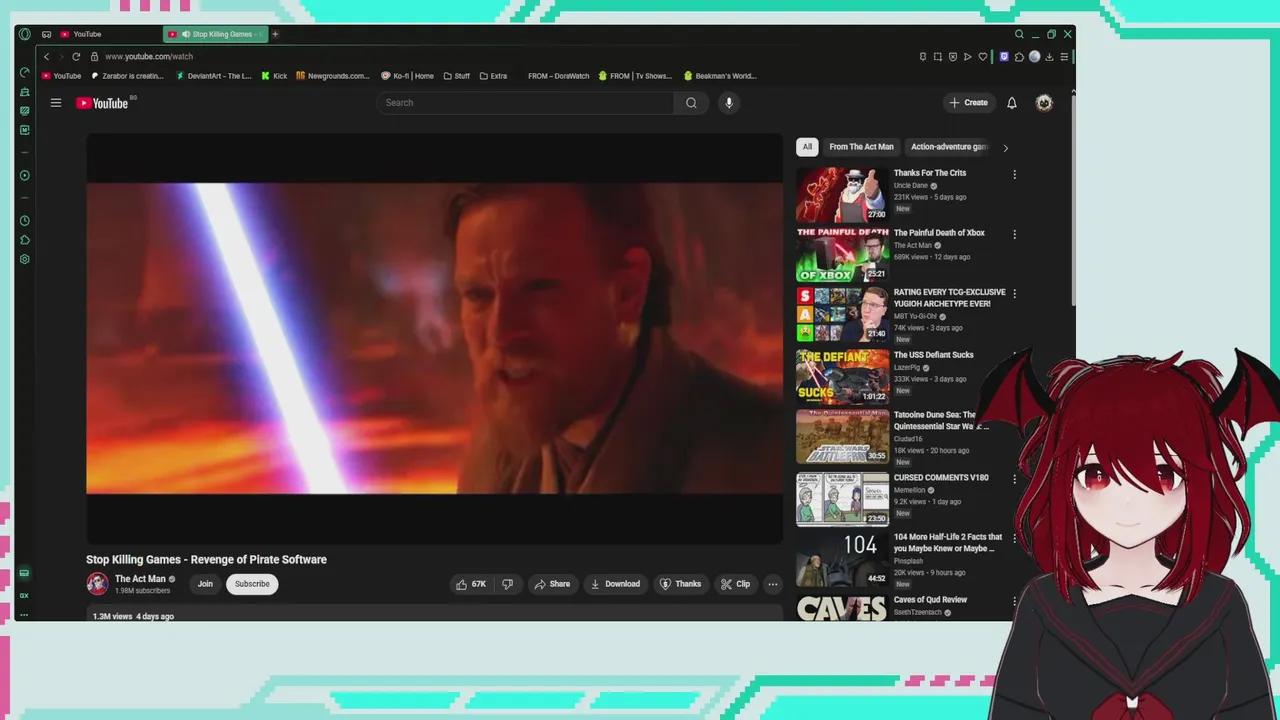The width and height of the screenshot is (1280, 720).
Task: Click the main video player
Action: (x=434, y=339)
